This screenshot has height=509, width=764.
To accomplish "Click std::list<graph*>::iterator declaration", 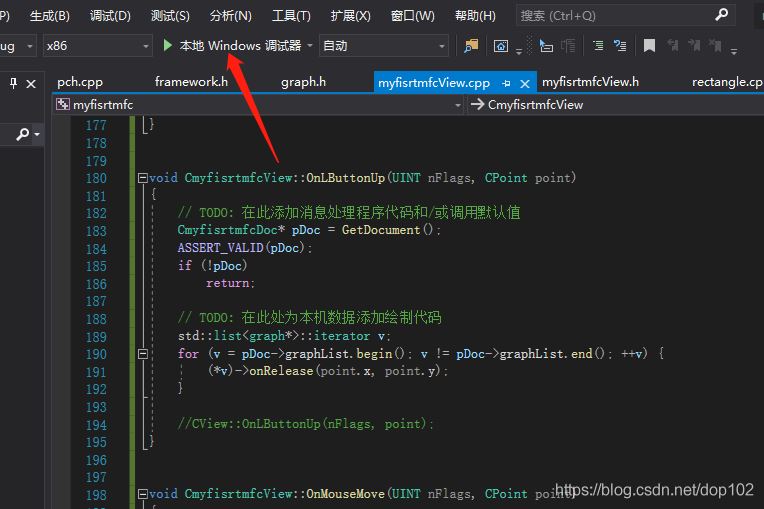I will coord(284,336).
